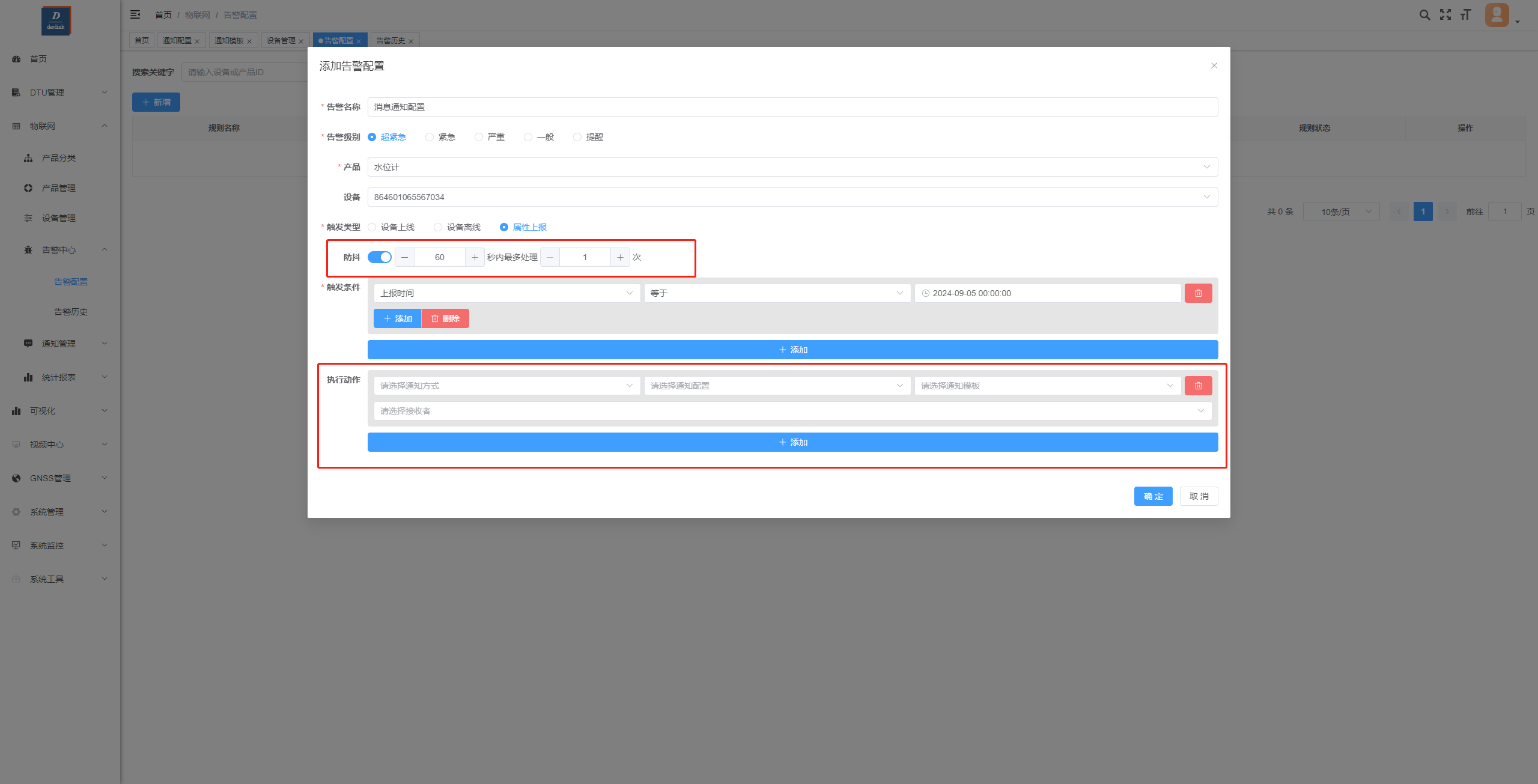Click the plus stepper on the 60 seconds field
This screenshot has width=1538, height=784.
coord(475,257)
